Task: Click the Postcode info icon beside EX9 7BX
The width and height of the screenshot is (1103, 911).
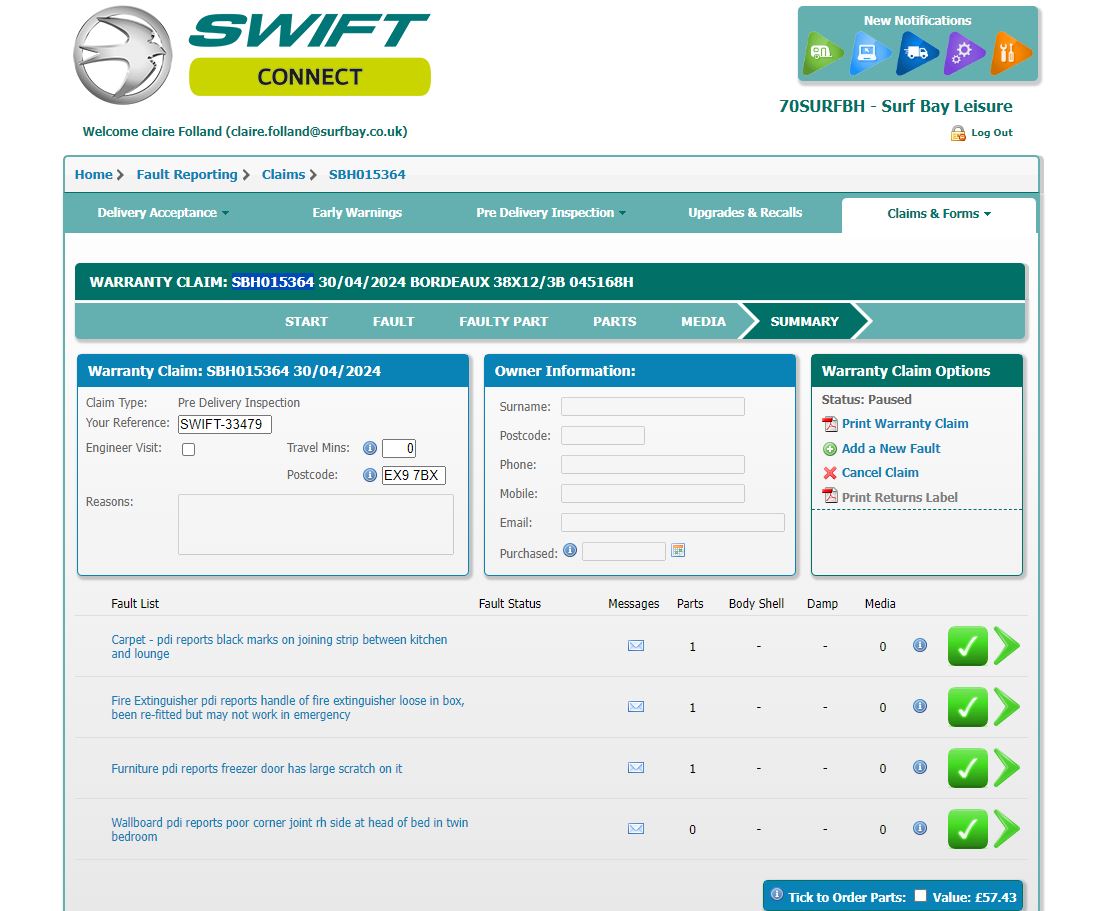Action: (x=369, y=475)
